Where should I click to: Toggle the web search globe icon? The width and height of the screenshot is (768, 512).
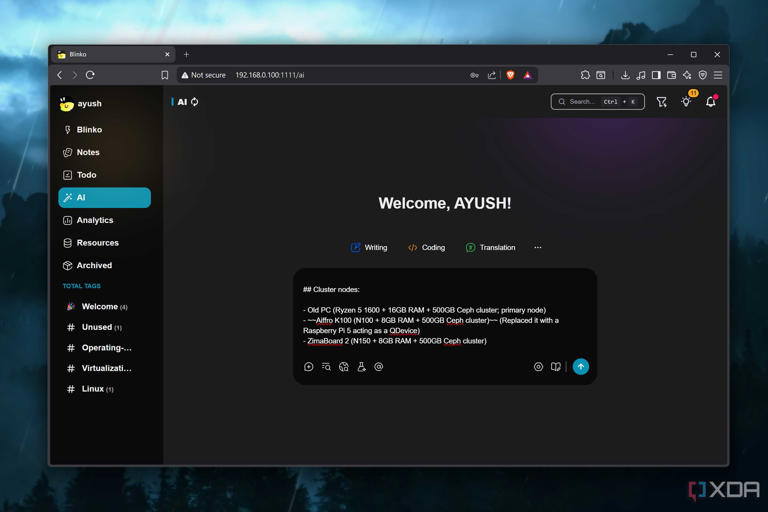344,366
